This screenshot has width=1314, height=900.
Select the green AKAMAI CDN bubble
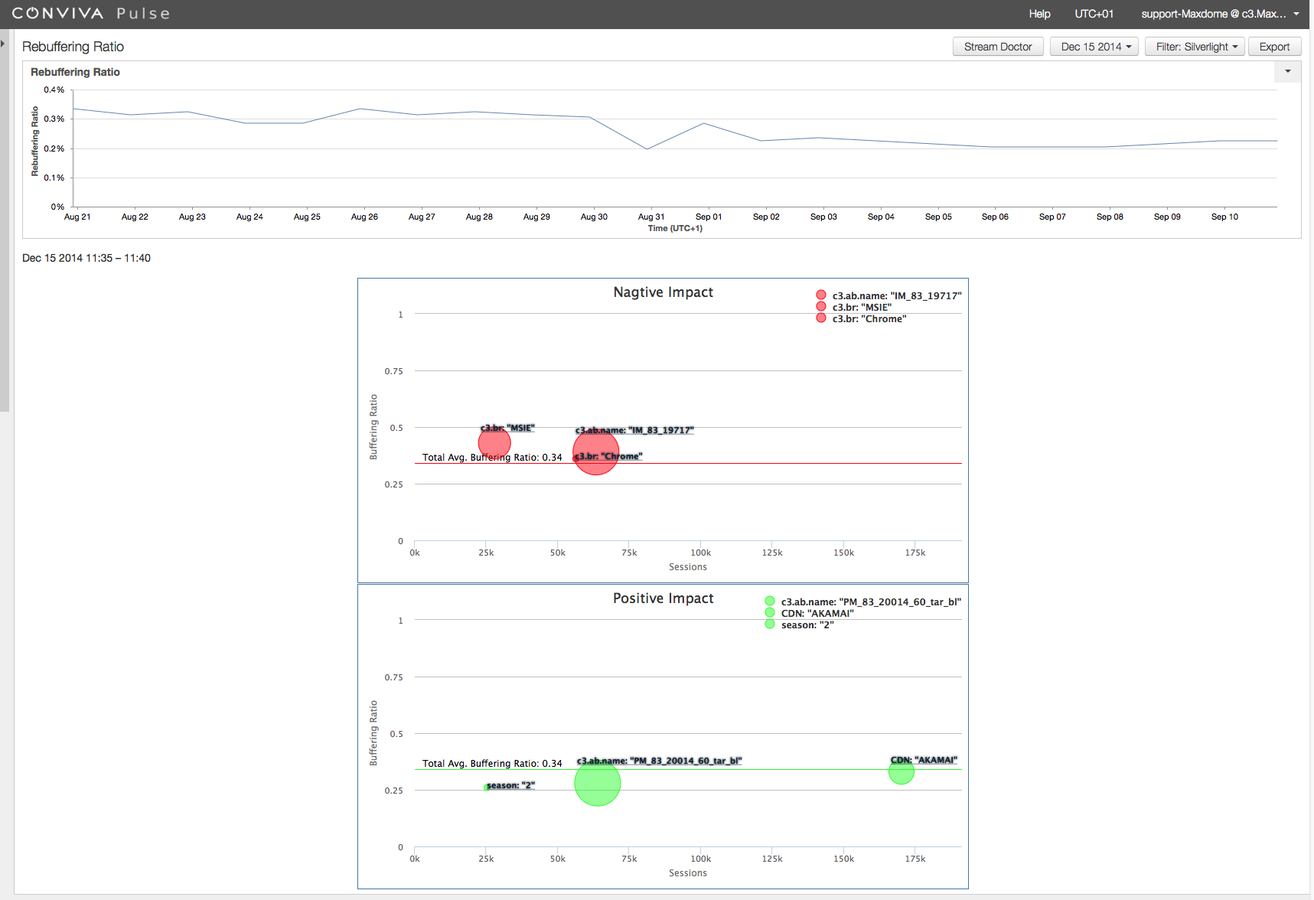(x=901, y=772)
